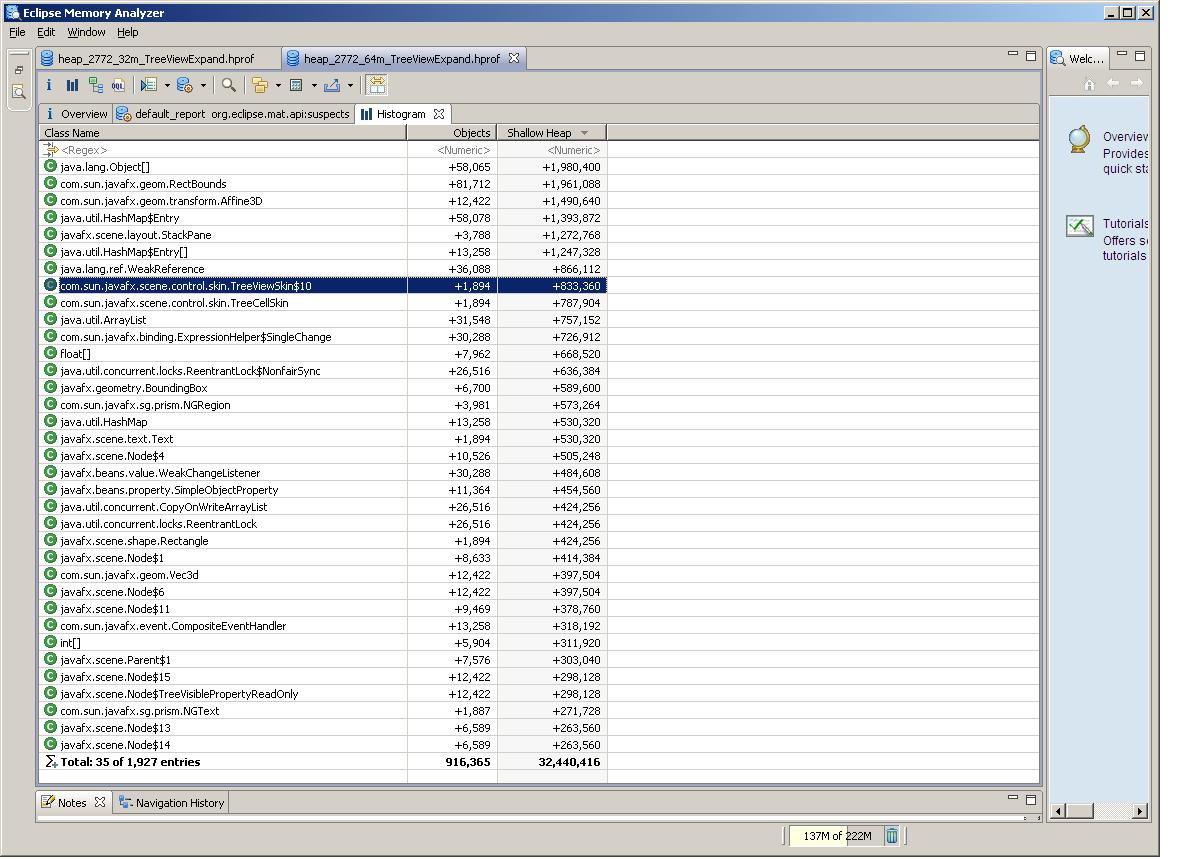Viewport: 1200px width, 859px height.
Task: Select the java.lang.ref.WeakReference row
Action: [132, 269]
